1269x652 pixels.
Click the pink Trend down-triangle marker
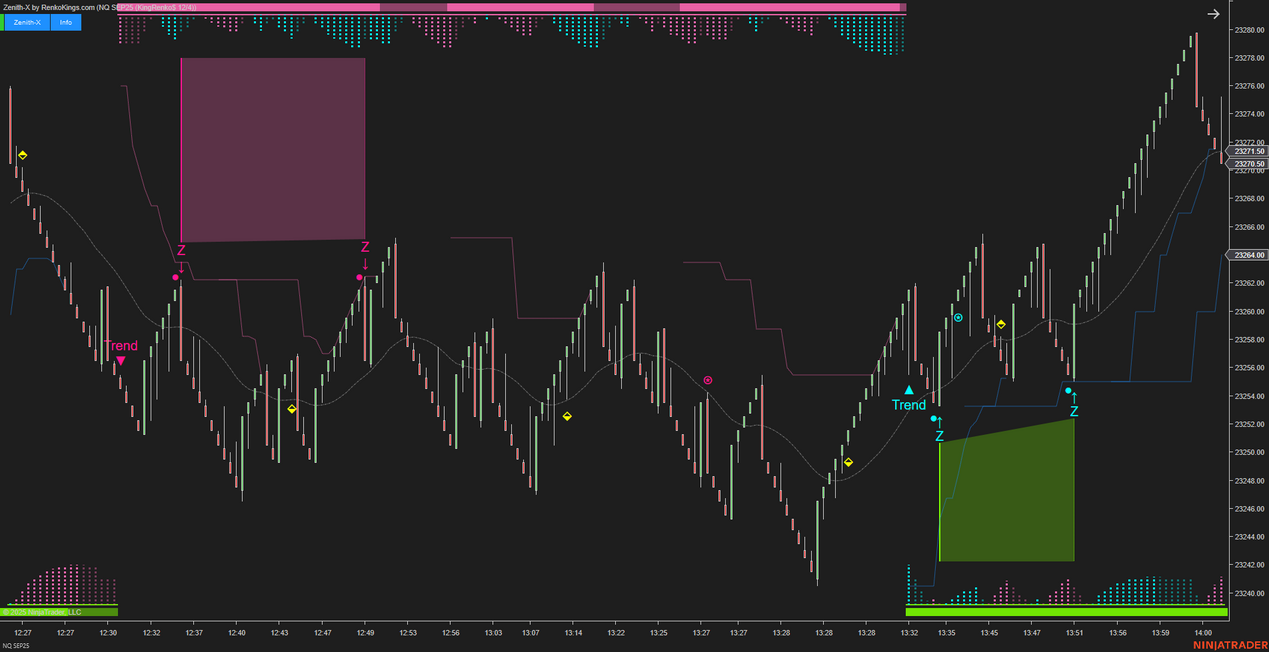pyautogui.click(x=121, y=360)
